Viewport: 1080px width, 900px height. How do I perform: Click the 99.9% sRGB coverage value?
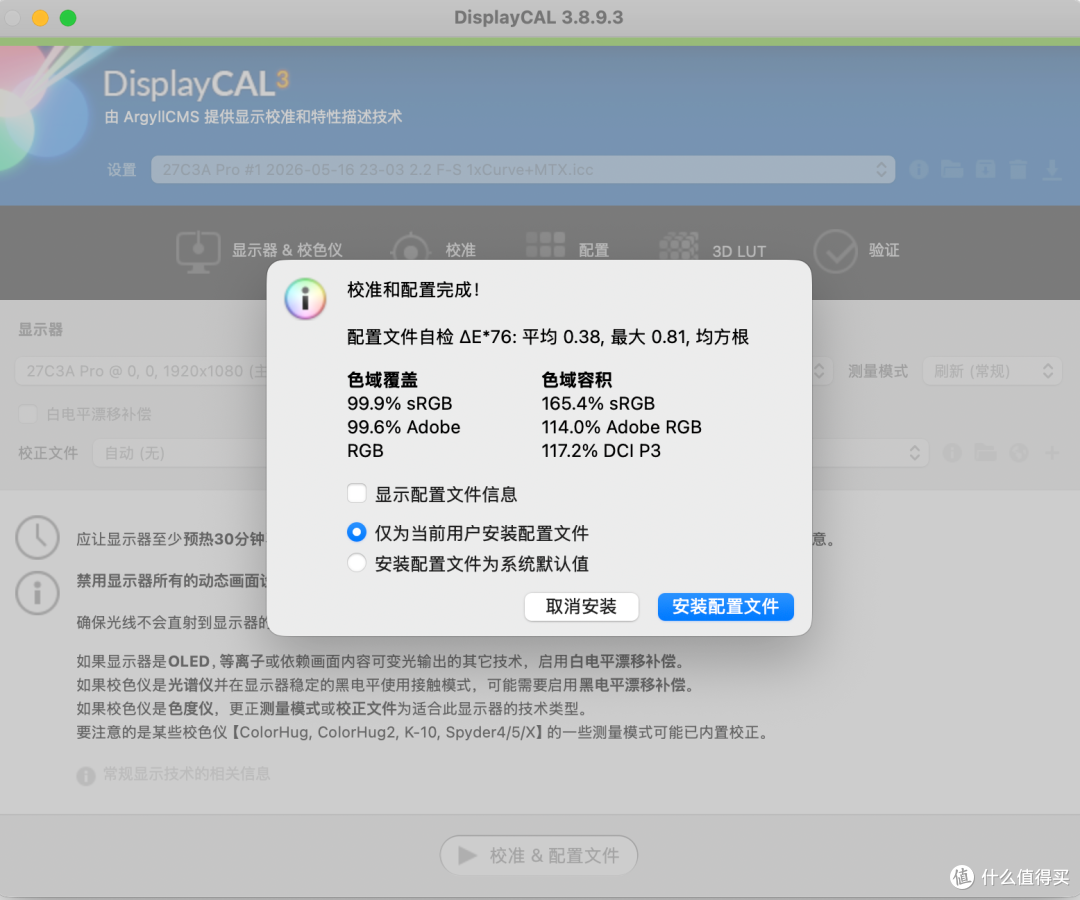(x=399, y=404)
